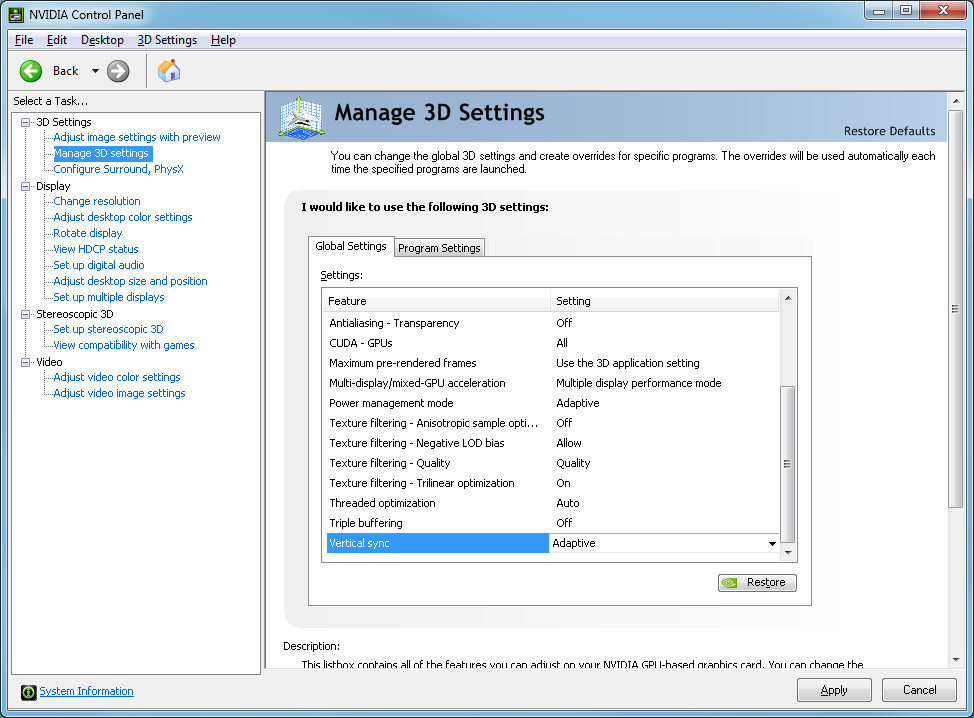Collapse the Stereoscopic 3D tree node

[25, 314]
